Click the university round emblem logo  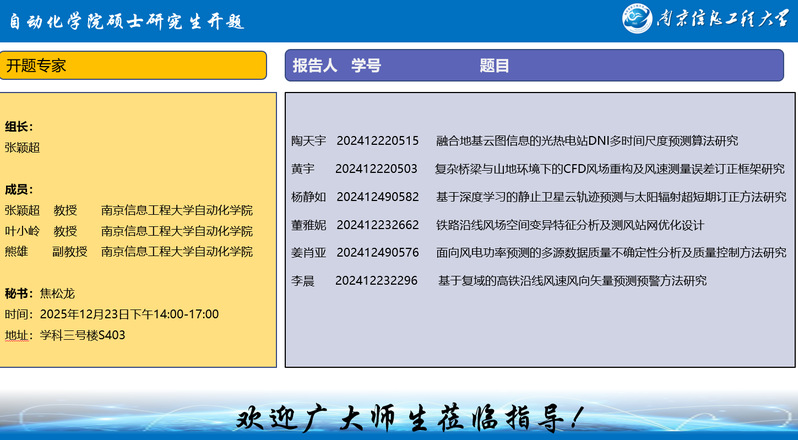point(637,19)
